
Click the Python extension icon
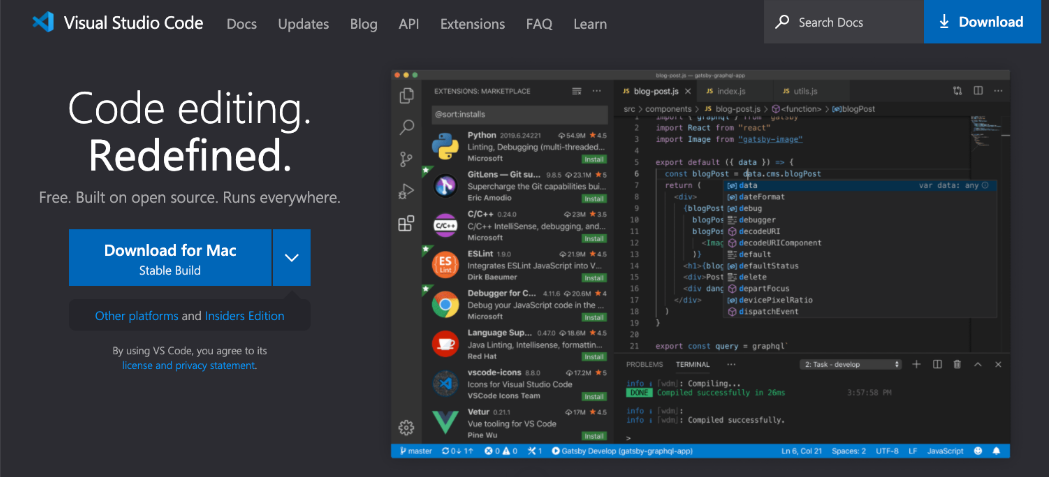[x=445, y=146]
